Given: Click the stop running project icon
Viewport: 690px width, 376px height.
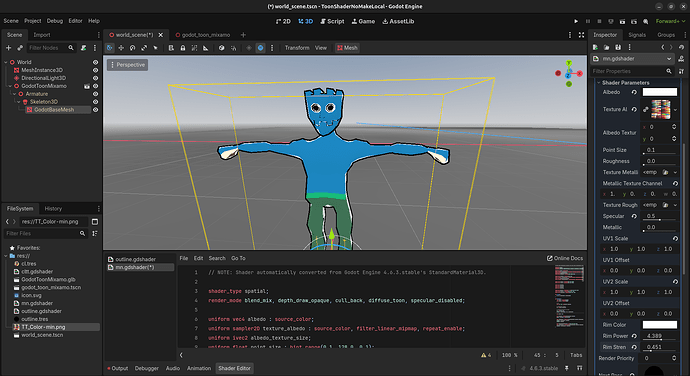Looking at the screenshot, I should pos(599,21).
